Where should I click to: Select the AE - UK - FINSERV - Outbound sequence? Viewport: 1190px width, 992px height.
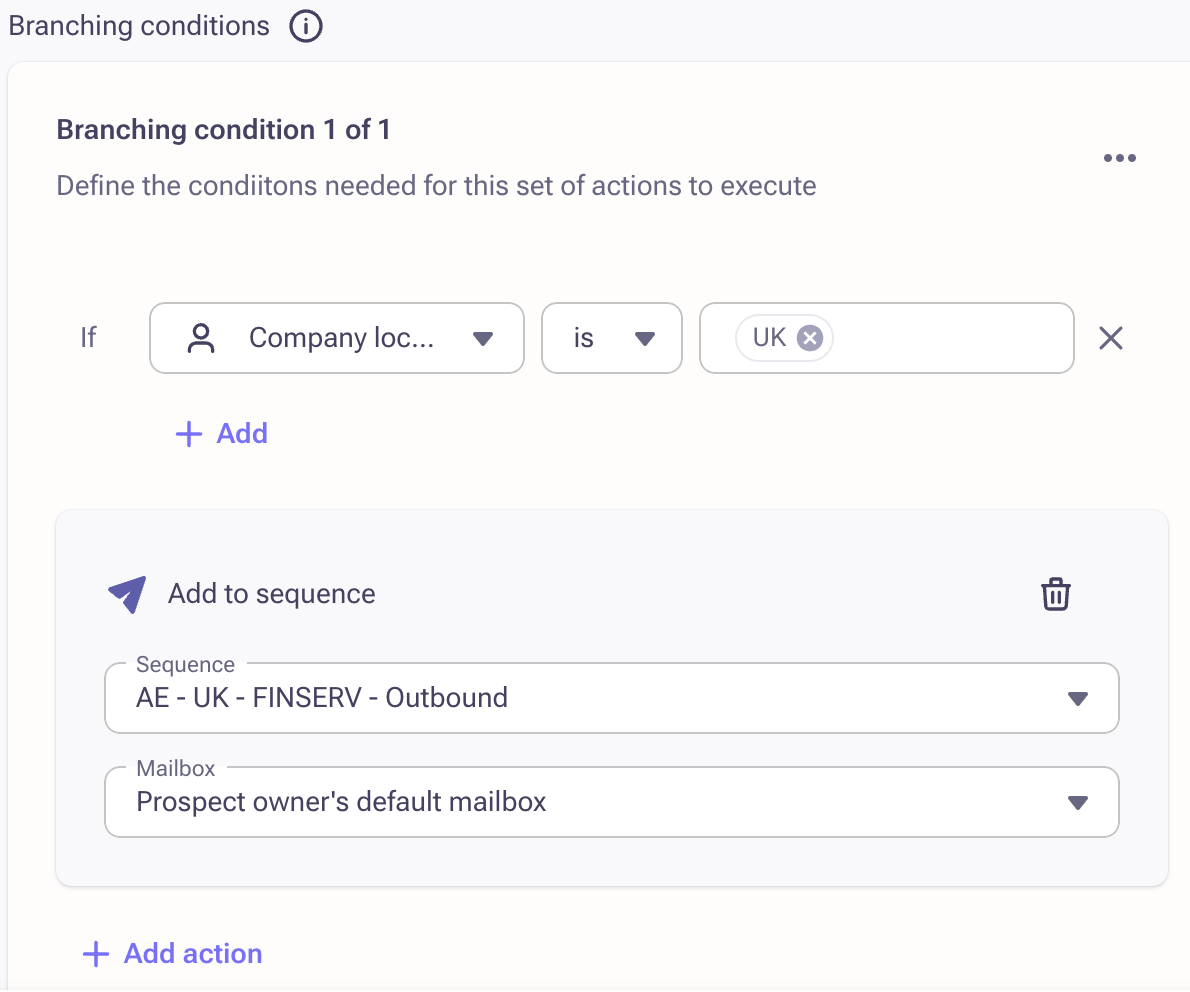(x=610, y=698)
